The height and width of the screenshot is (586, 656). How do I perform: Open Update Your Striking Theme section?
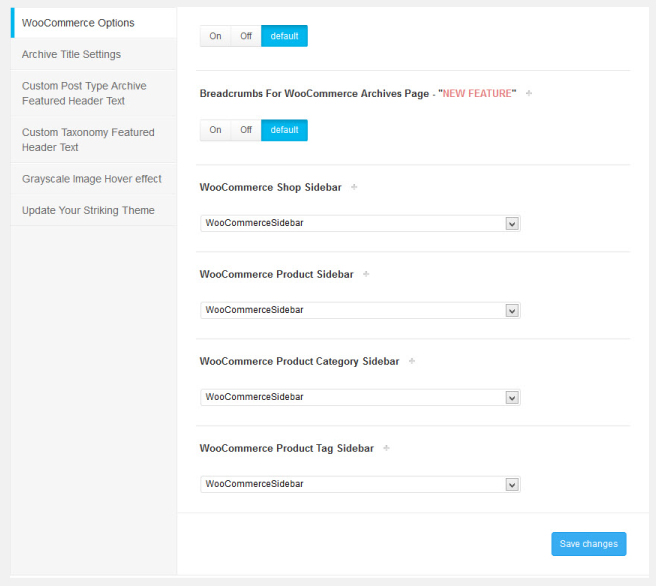(x=93, y=210)
